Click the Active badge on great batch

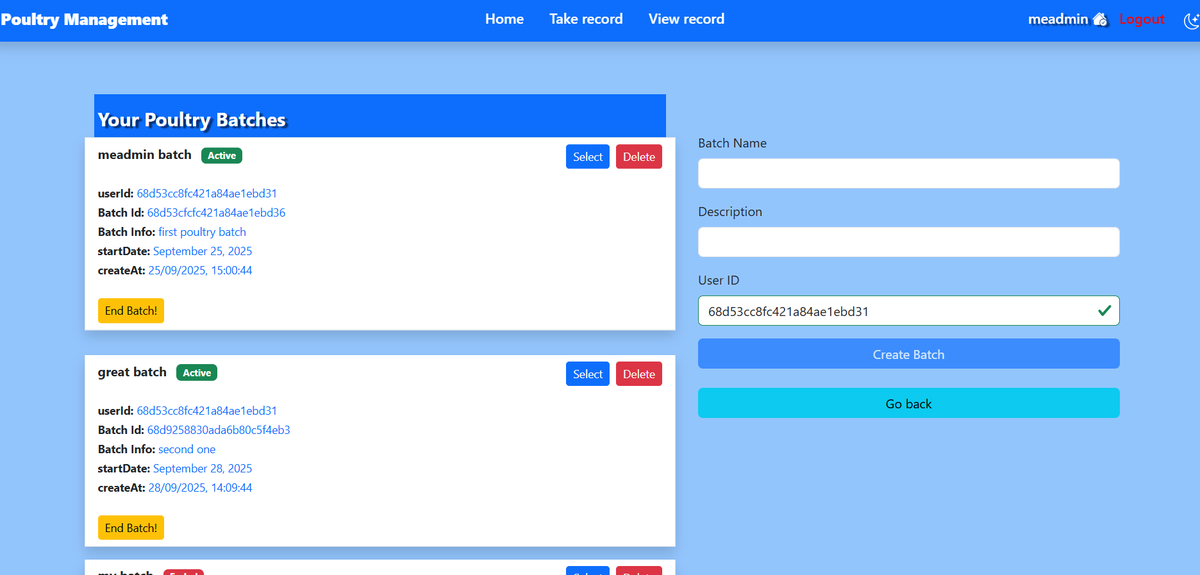197,372
